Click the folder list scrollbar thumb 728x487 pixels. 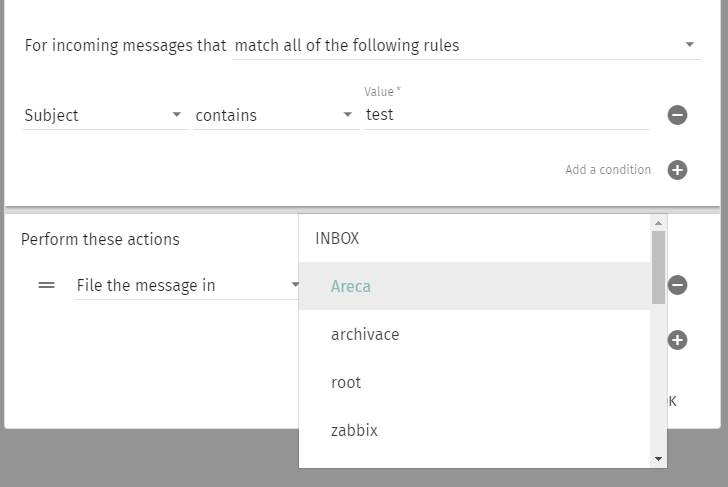click(x=658, y=267)
